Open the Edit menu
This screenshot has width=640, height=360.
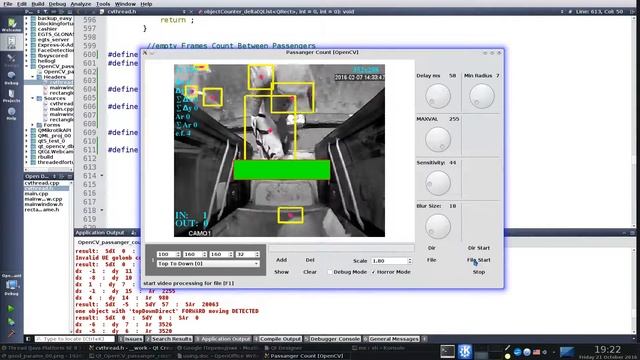[22, 4]
